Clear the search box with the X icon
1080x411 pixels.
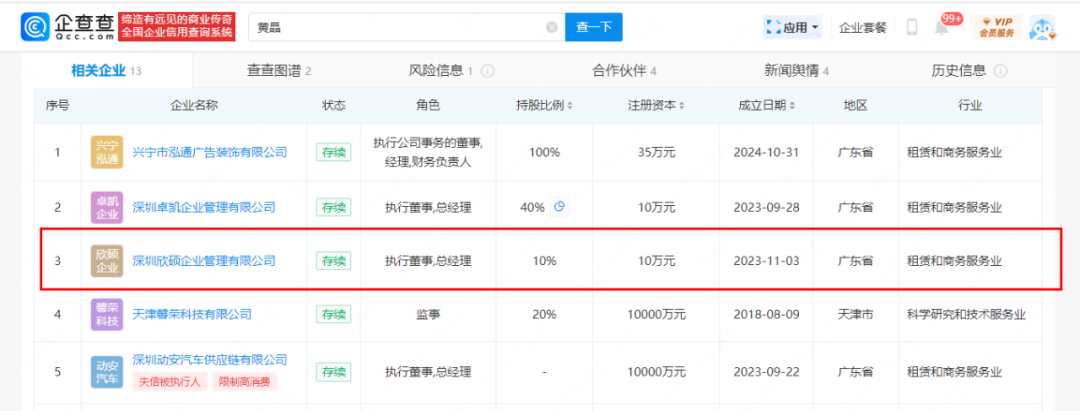[552, 28]
